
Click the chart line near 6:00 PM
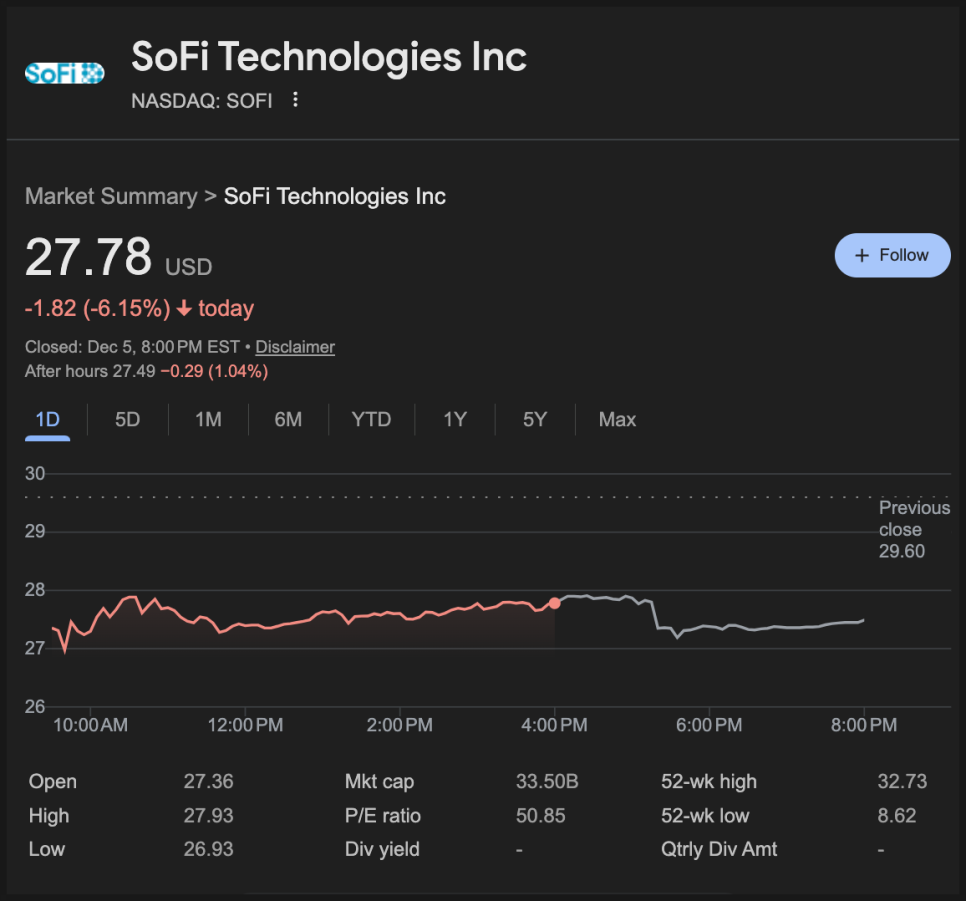coord(708,627)
